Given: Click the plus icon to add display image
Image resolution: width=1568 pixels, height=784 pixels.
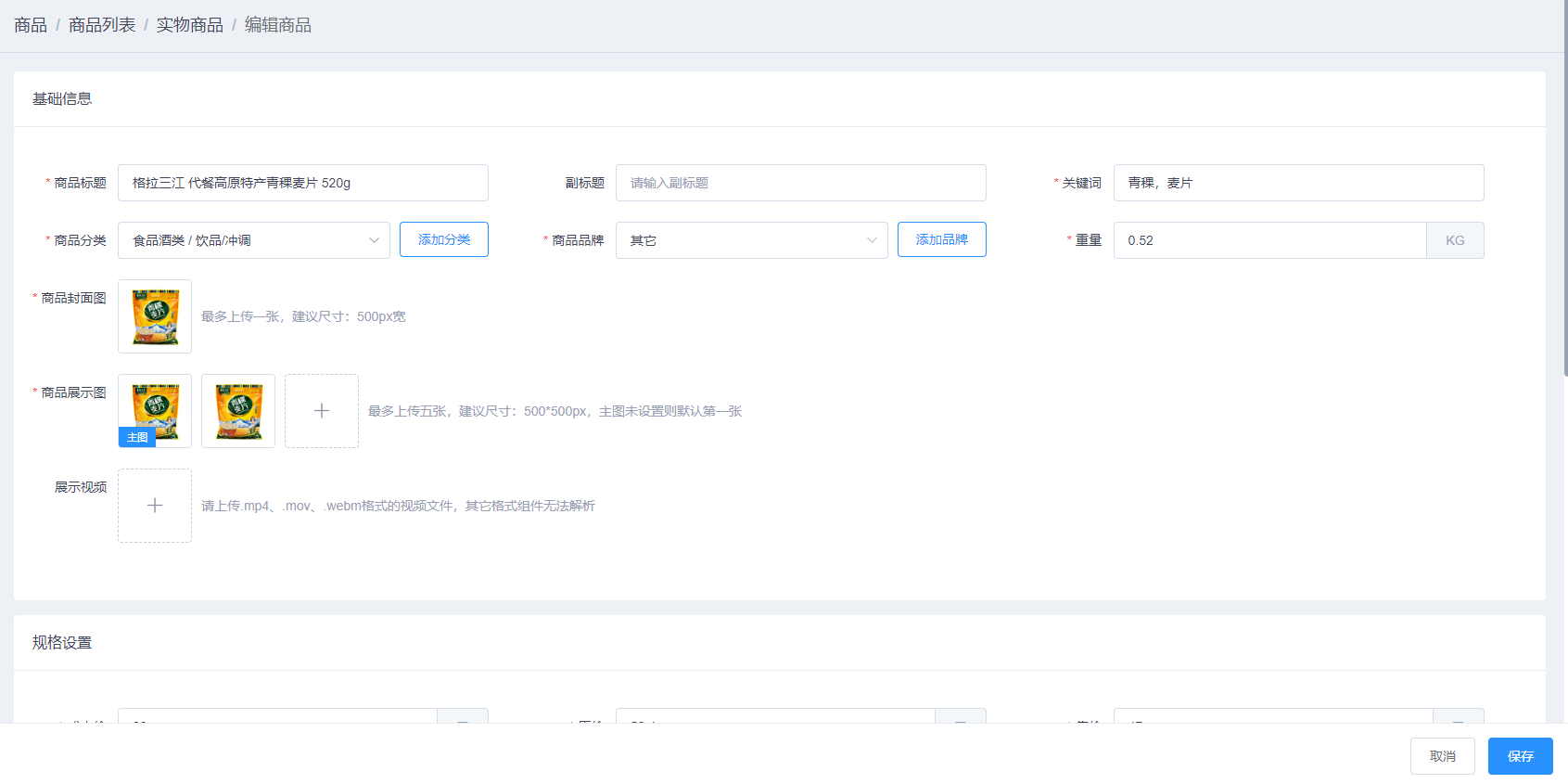Looking at the screenshot, I should click(x=321, y=411).
